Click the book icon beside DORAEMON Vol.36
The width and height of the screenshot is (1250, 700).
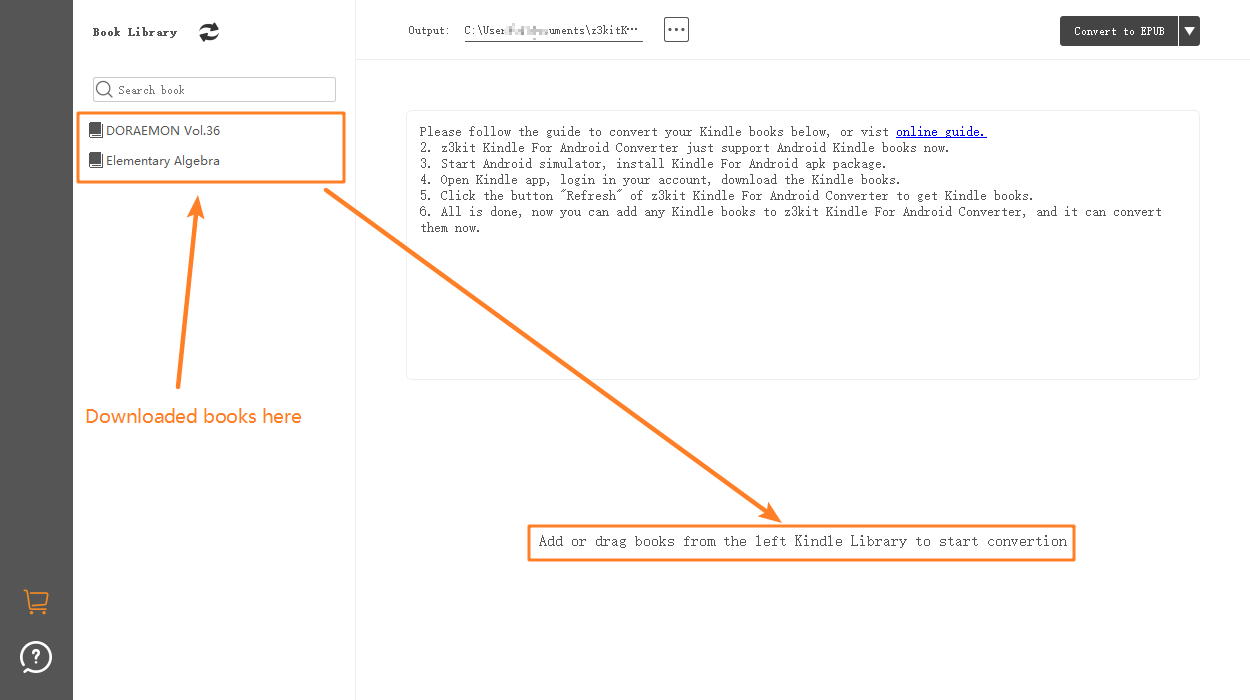(95, 129)
